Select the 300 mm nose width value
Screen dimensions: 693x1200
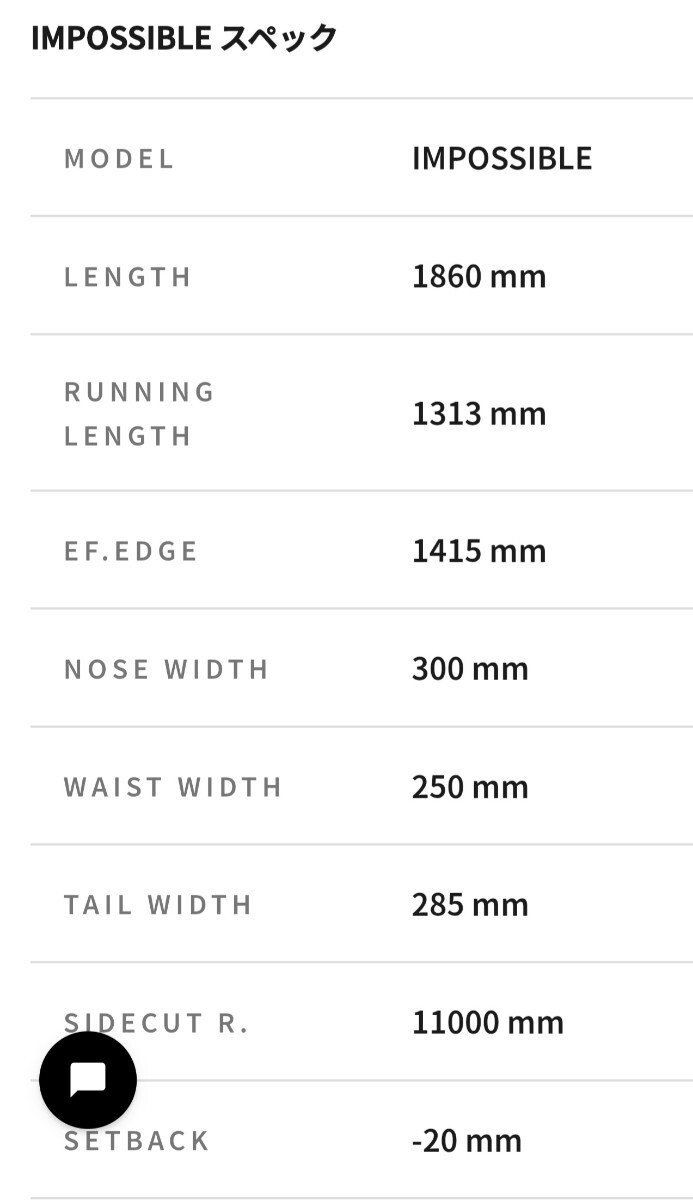(470, 669)
